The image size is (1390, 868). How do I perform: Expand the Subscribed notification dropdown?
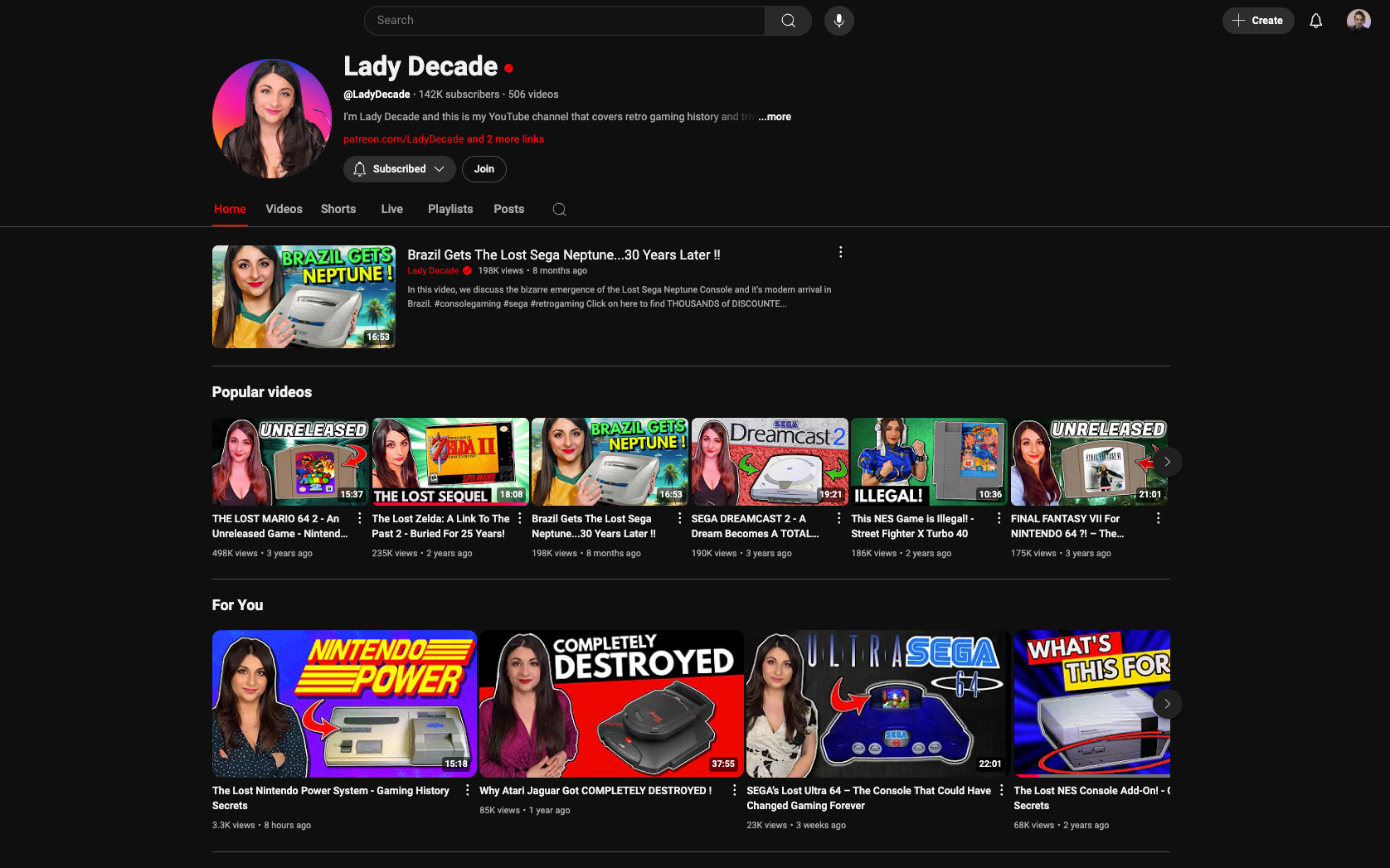(x=400, y=169)
